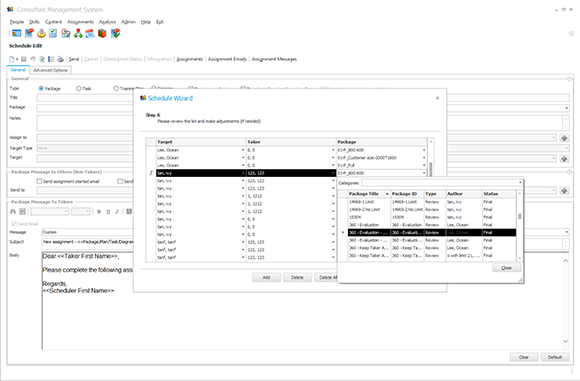Select the Task type radio button
This screenshot has width=580, height=381.
(x=78, y=89)
